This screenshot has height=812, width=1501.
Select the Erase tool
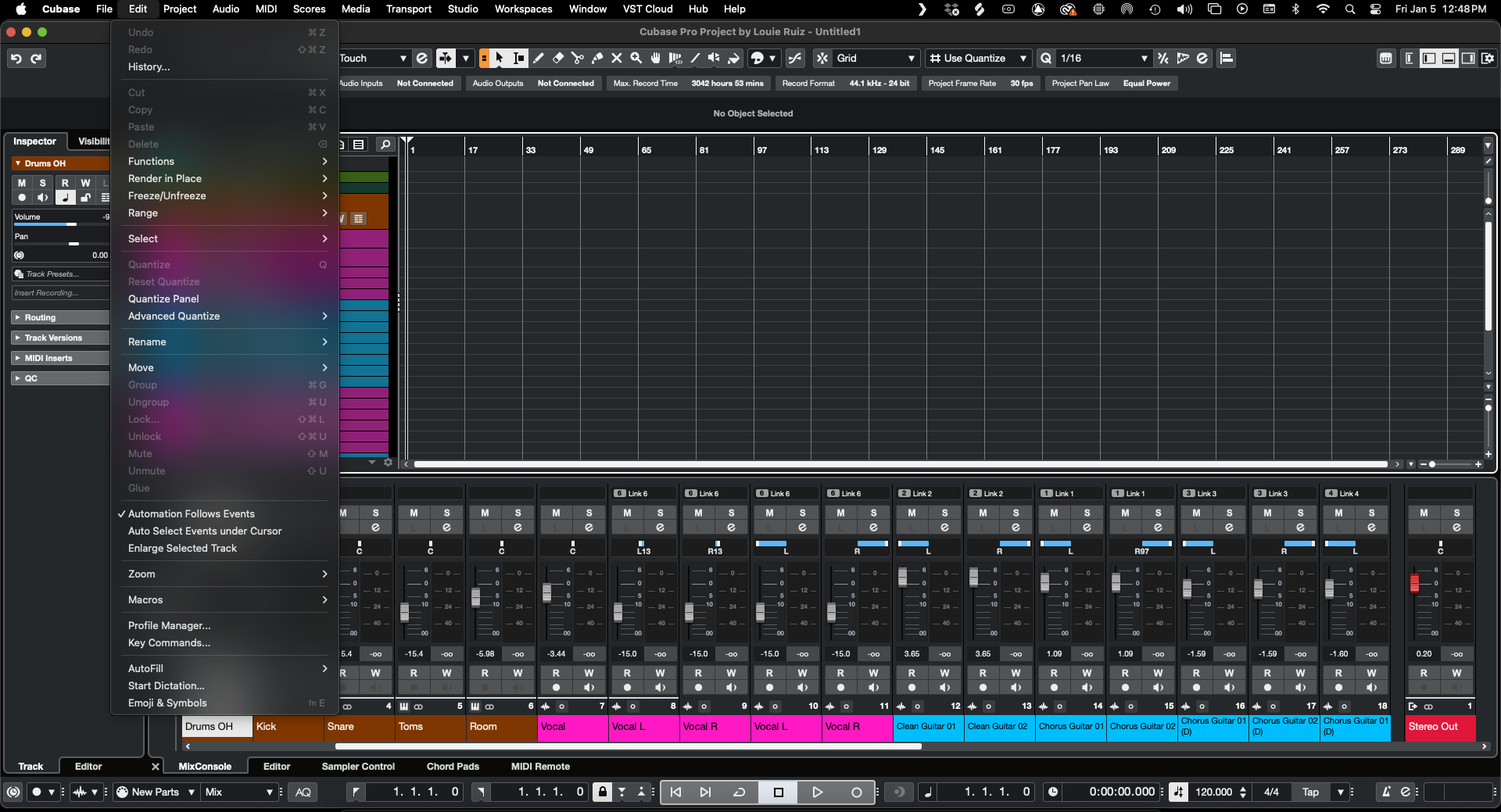(558, 58)
